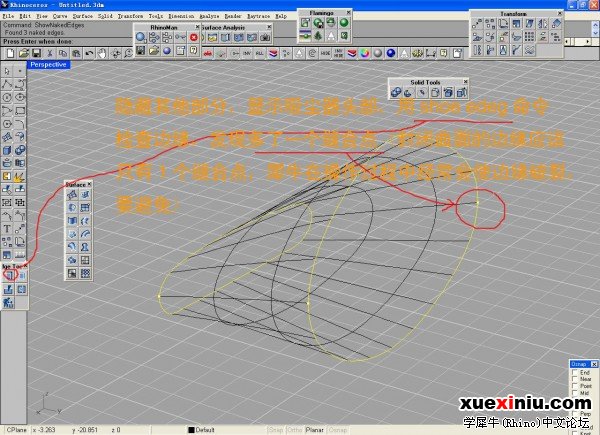Select the arrow pointer tool in left toolbar
Screen dimensions: 600x435
[x=7, y=71]
